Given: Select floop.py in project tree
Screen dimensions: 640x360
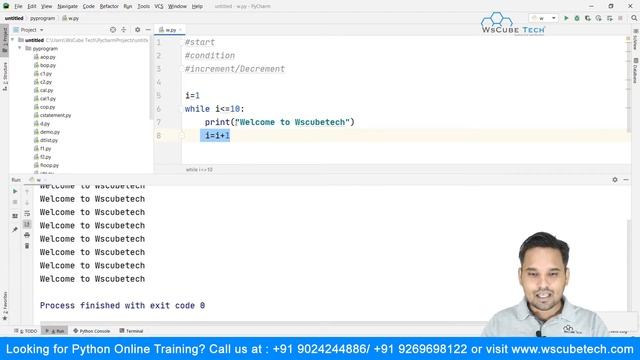Looking at the screenshot, I should (47, 165).
